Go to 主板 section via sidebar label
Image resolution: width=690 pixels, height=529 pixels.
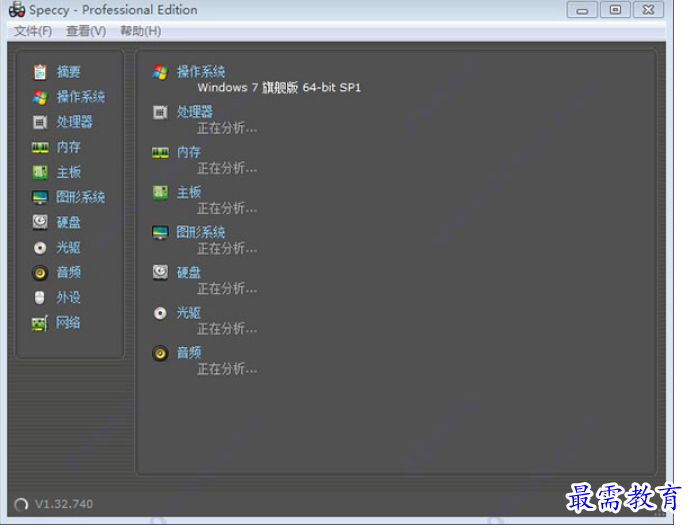(x=69, y=172)
